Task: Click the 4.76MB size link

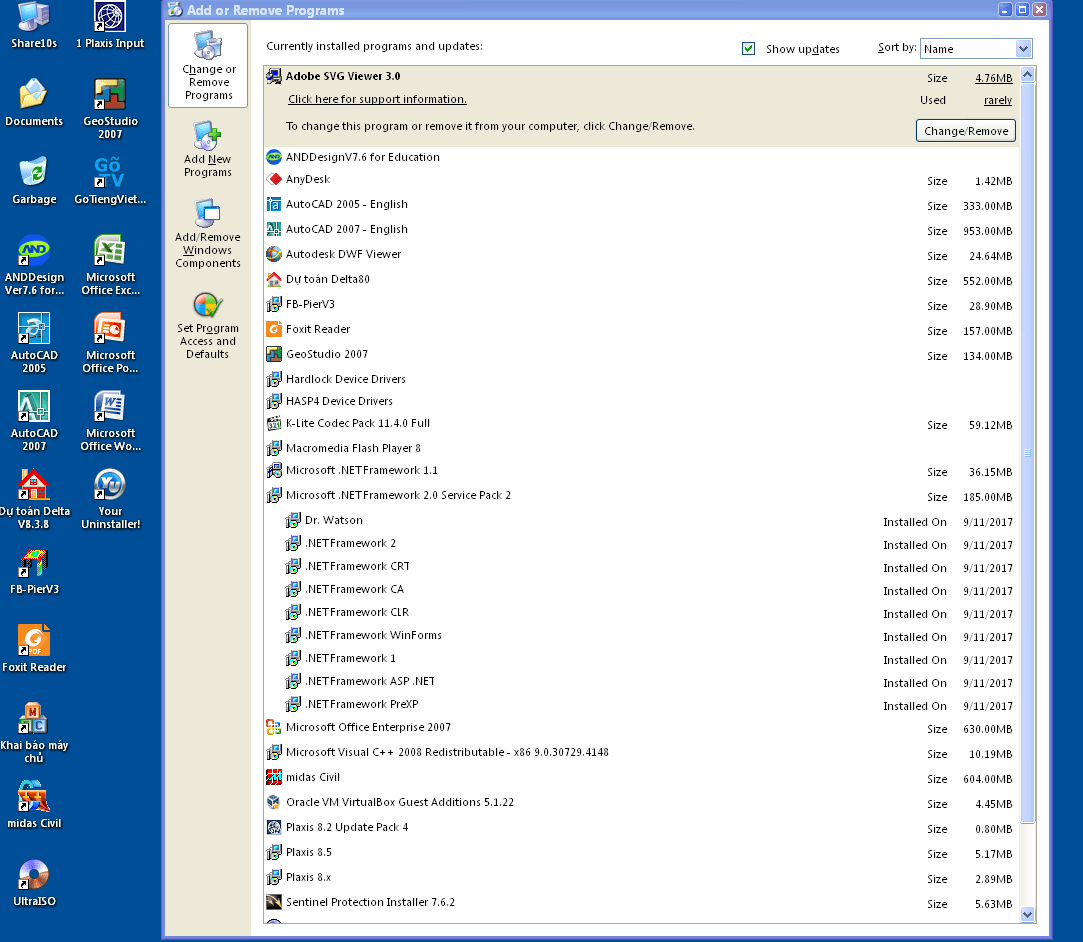Action: click(993, 78)
